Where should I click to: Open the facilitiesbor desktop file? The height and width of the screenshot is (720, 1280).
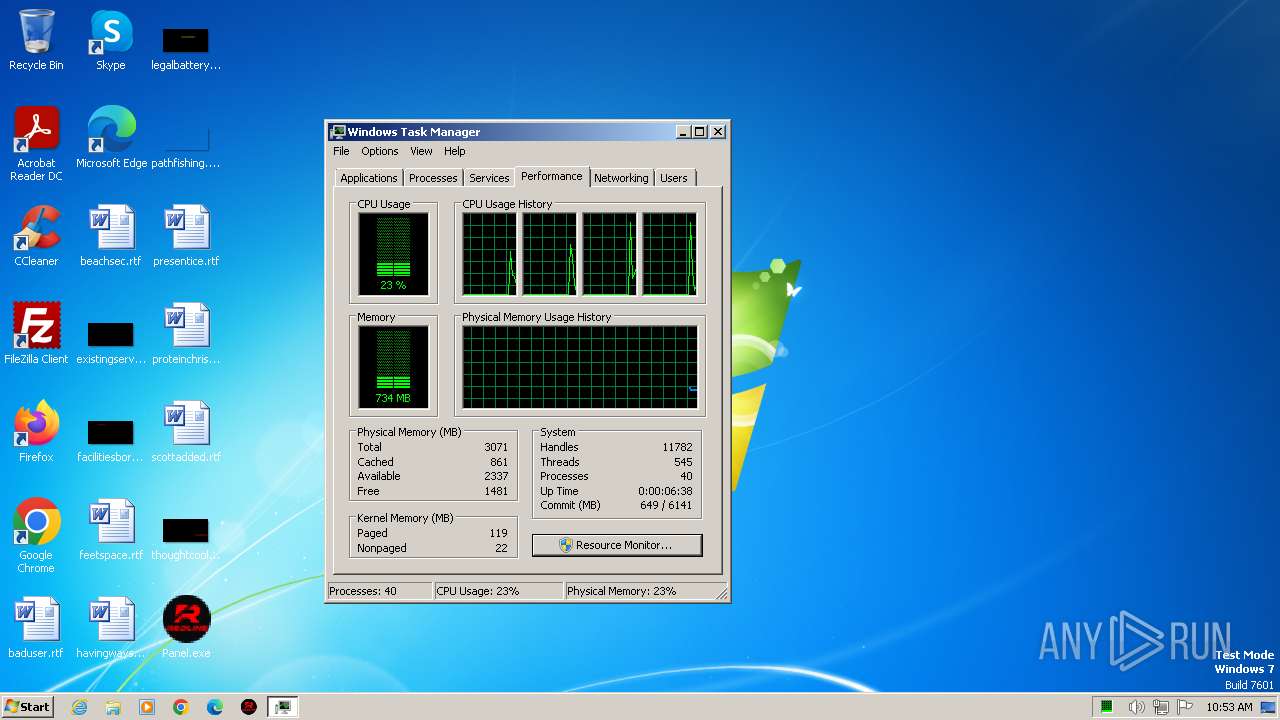[x=111, y=439]
